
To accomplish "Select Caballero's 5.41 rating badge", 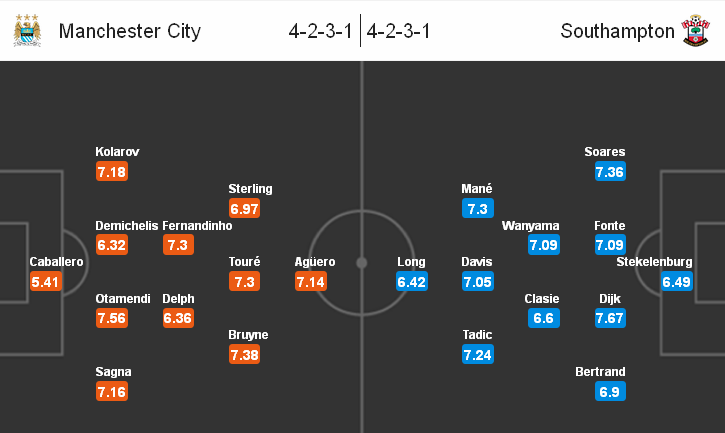I will pyautogui.click(x=46, y=281).
